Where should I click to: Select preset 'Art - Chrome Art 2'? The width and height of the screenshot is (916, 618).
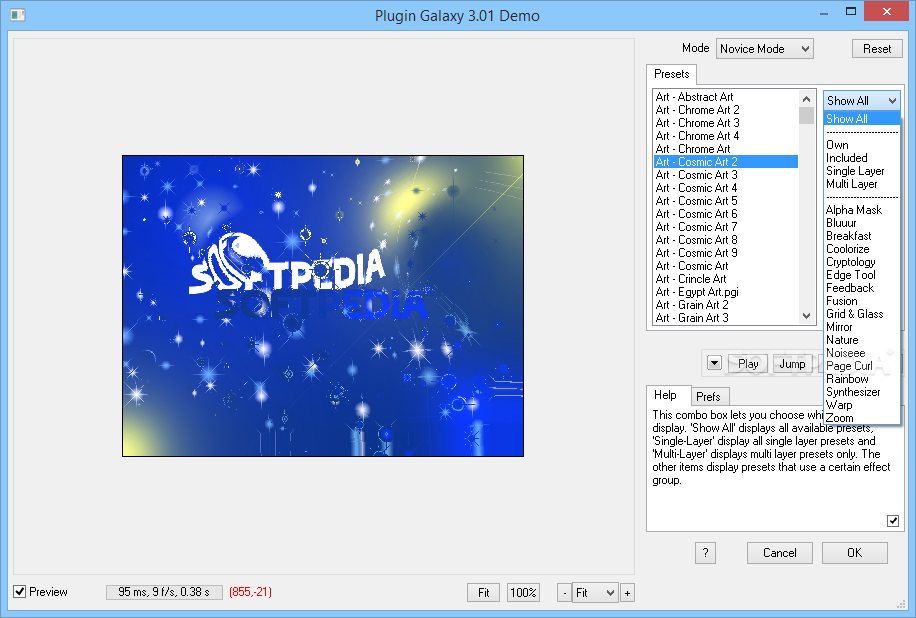point(726,110)
